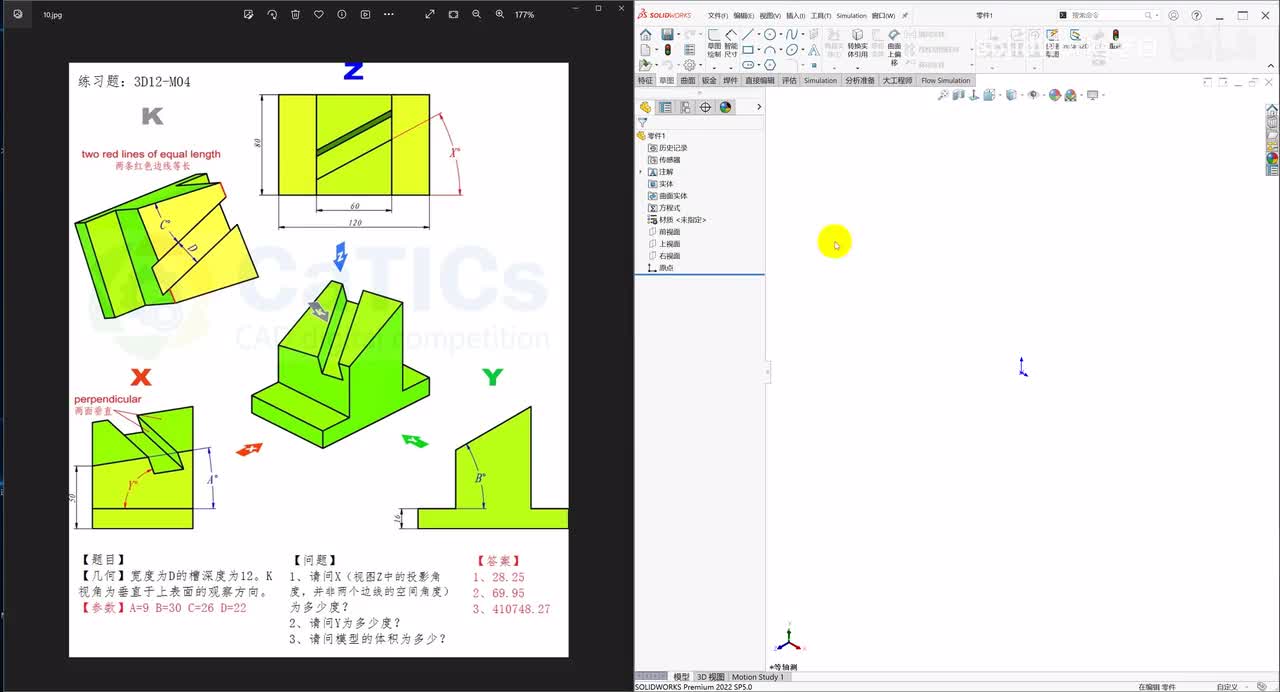Open the 文件 menu in SolidWorks

pyautogui.click(x=717, y=16)
